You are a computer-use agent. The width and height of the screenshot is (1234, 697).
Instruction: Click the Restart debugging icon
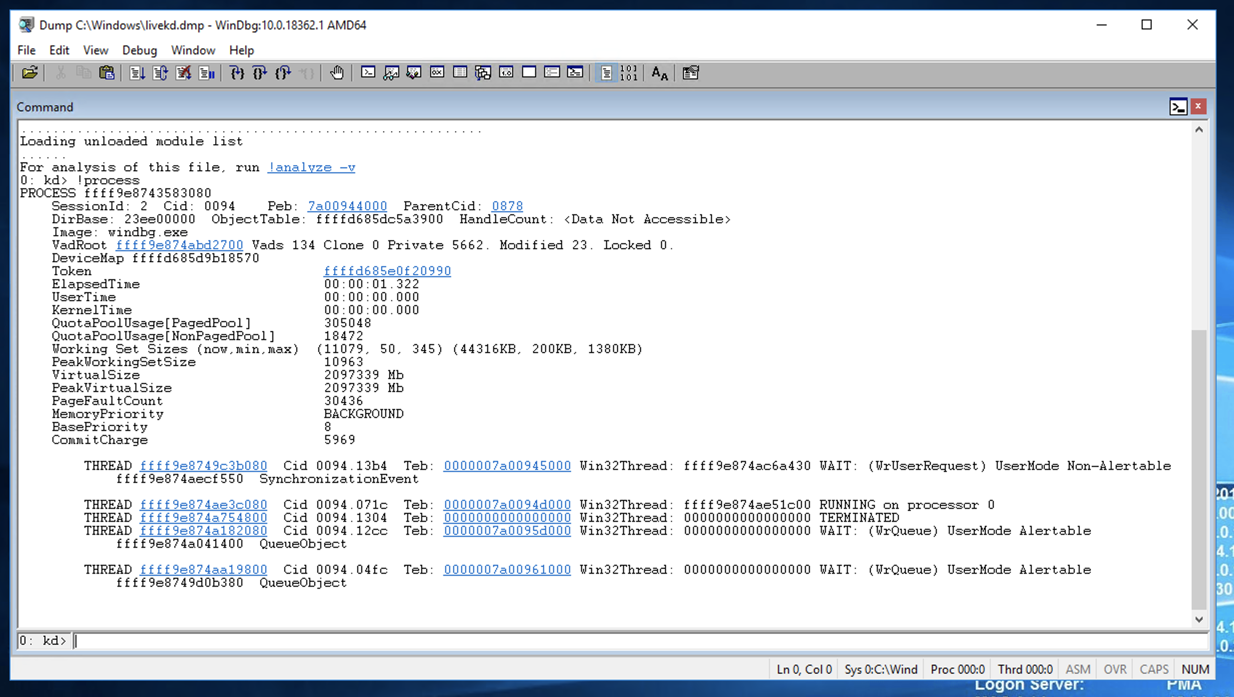[x=160, y=73]
